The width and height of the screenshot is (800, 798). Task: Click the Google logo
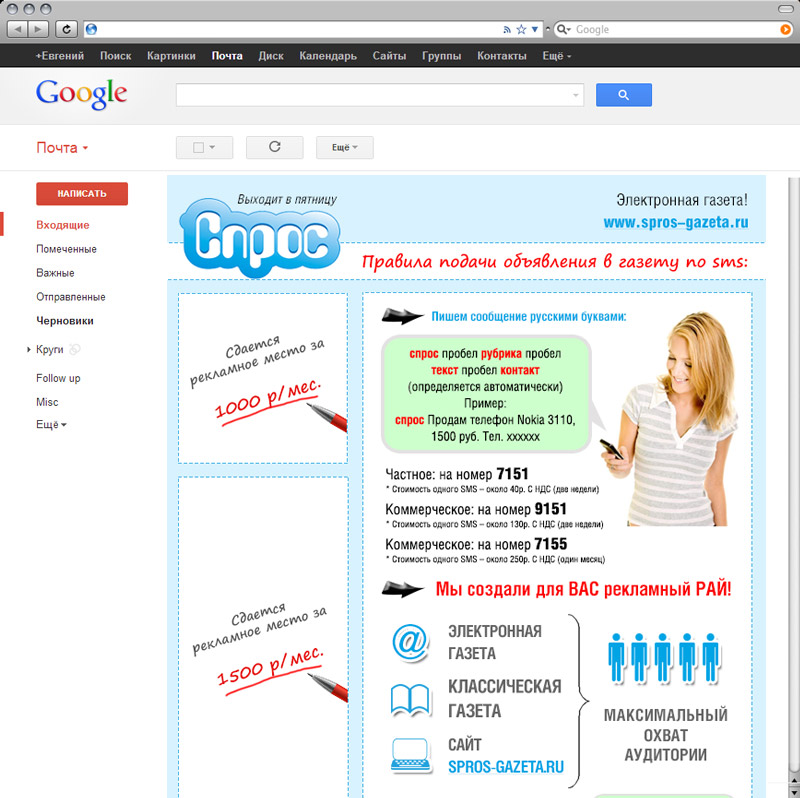[x=81, y=95]
